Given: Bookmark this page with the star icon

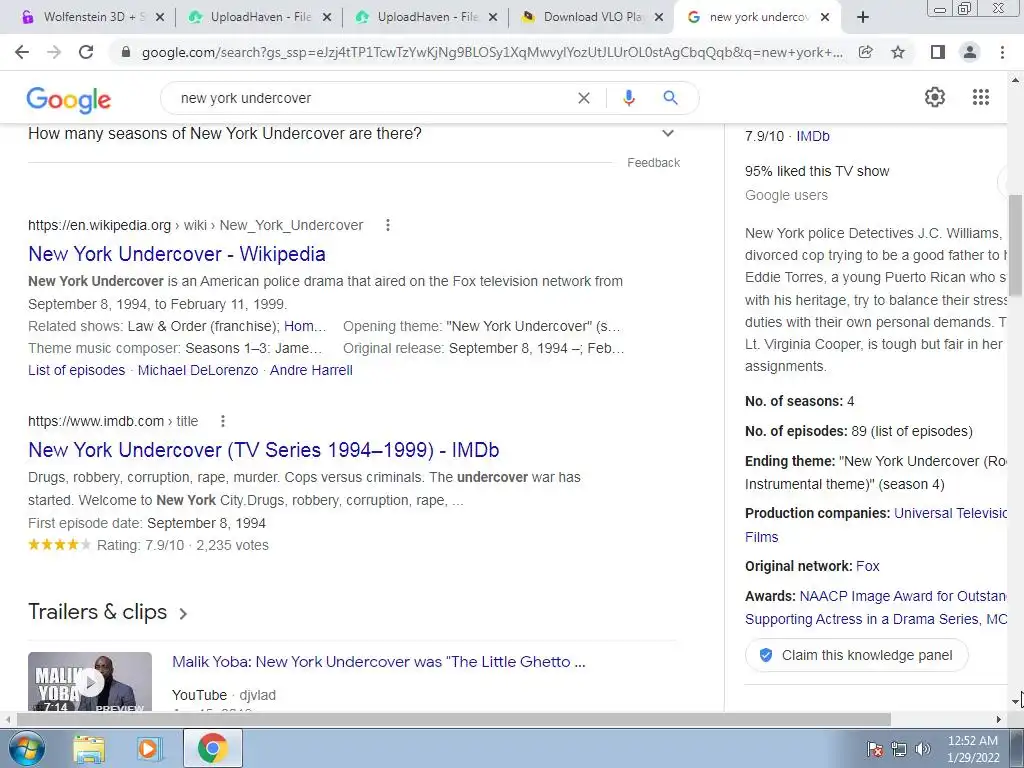Looking at the screenshot, I should pyautogui.click(x=898, y=52).
